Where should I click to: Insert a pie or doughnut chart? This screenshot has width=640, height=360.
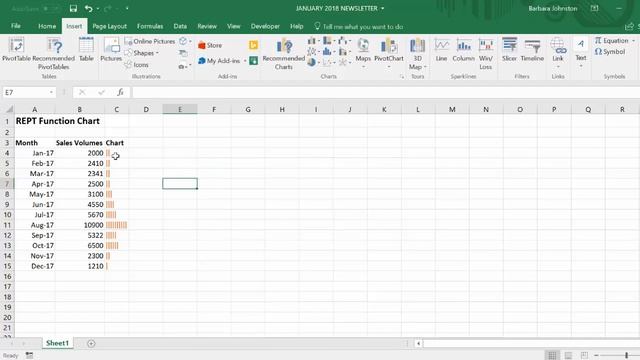point(313,62)
